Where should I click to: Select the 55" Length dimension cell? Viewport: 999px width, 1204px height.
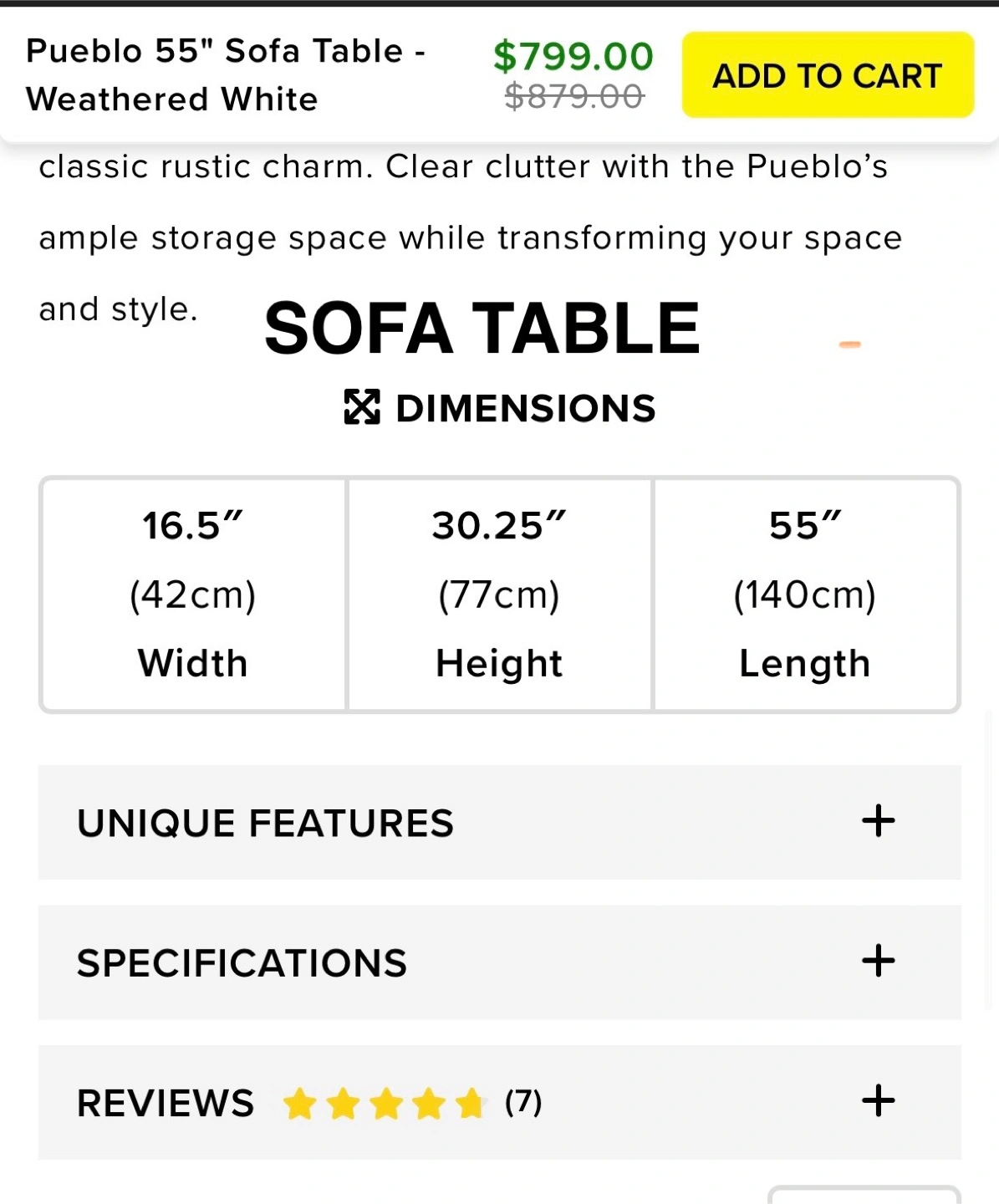805,594
